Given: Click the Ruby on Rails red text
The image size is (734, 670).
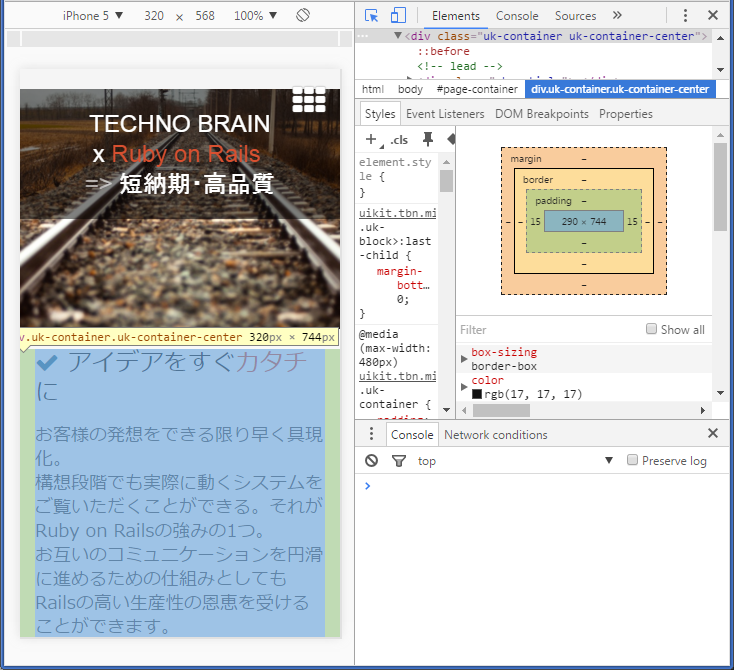Looking at the screenshot, I should [x=186, y=154].
